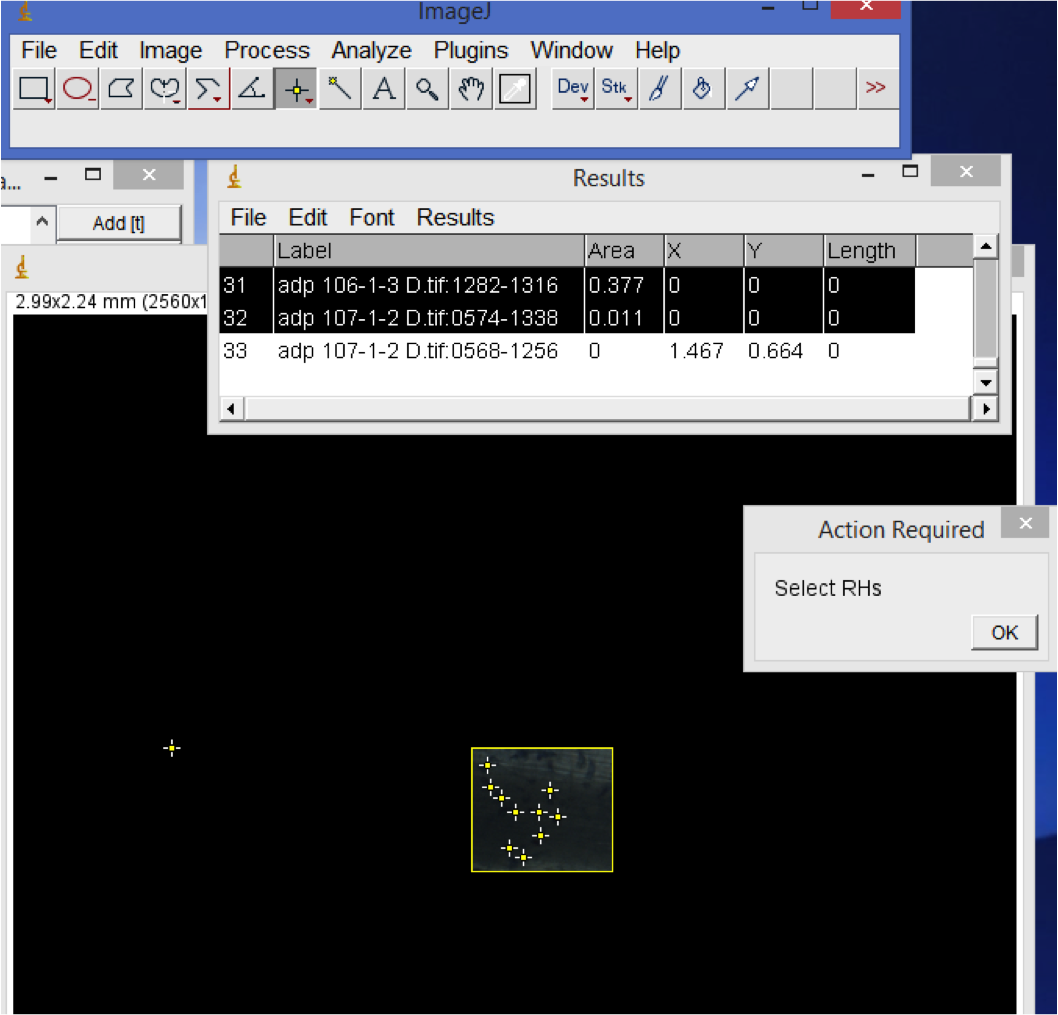
Task: Maximize the Results window
Action: [910, 171]
